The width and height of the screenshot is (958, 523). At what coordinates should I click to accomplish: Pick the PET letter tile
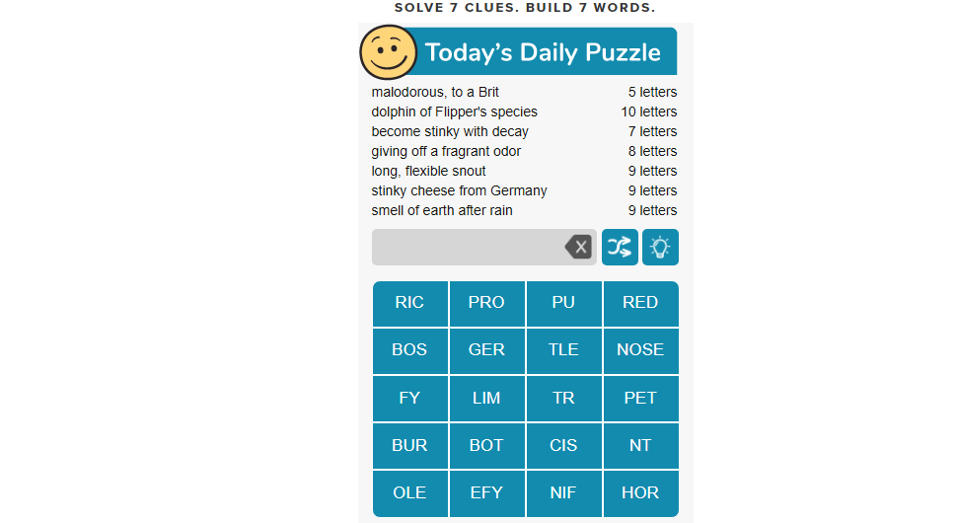(x=640, y=398)
